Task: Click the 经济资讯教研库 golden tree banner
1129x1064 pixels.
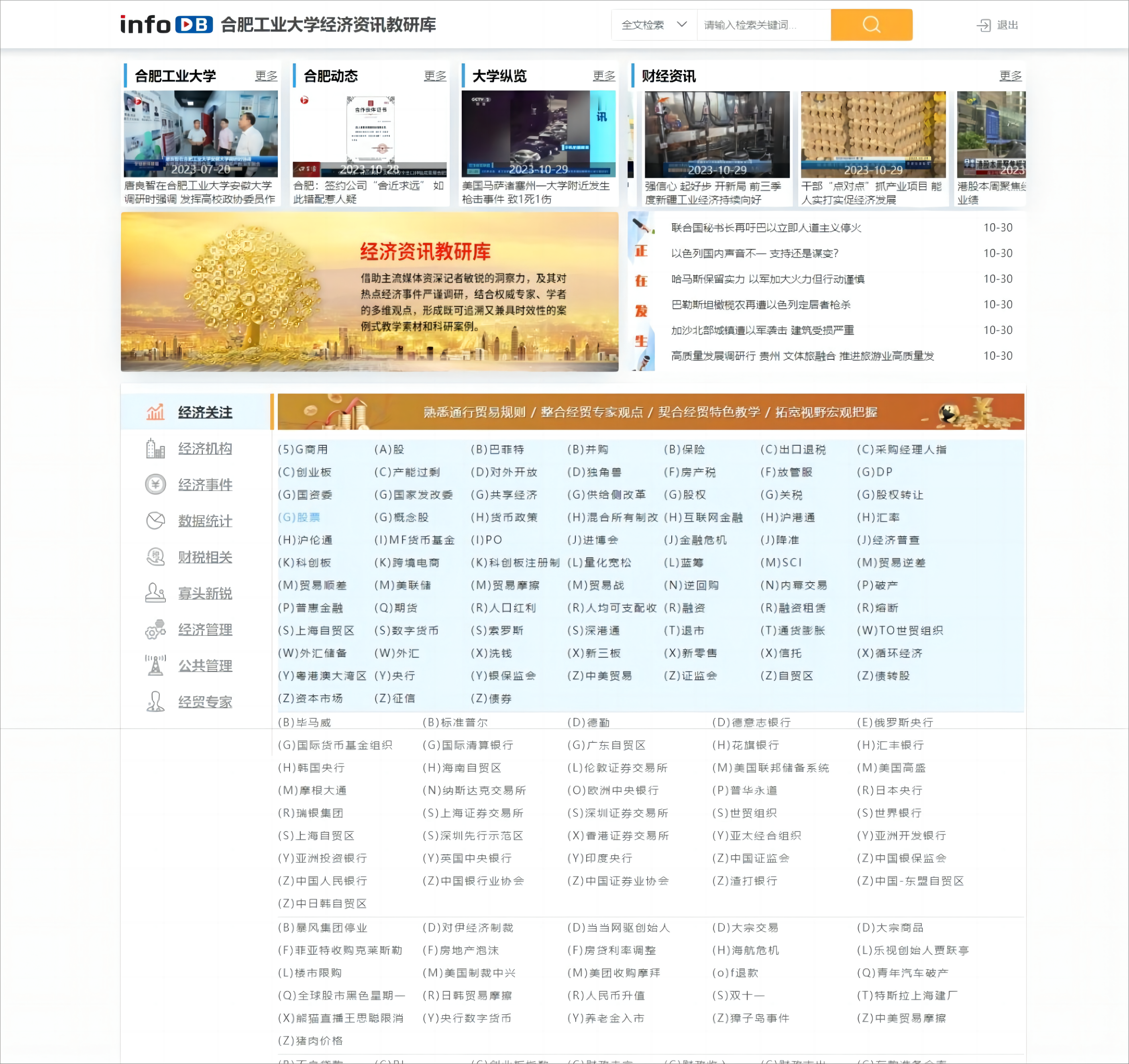Action: point(369,292)
